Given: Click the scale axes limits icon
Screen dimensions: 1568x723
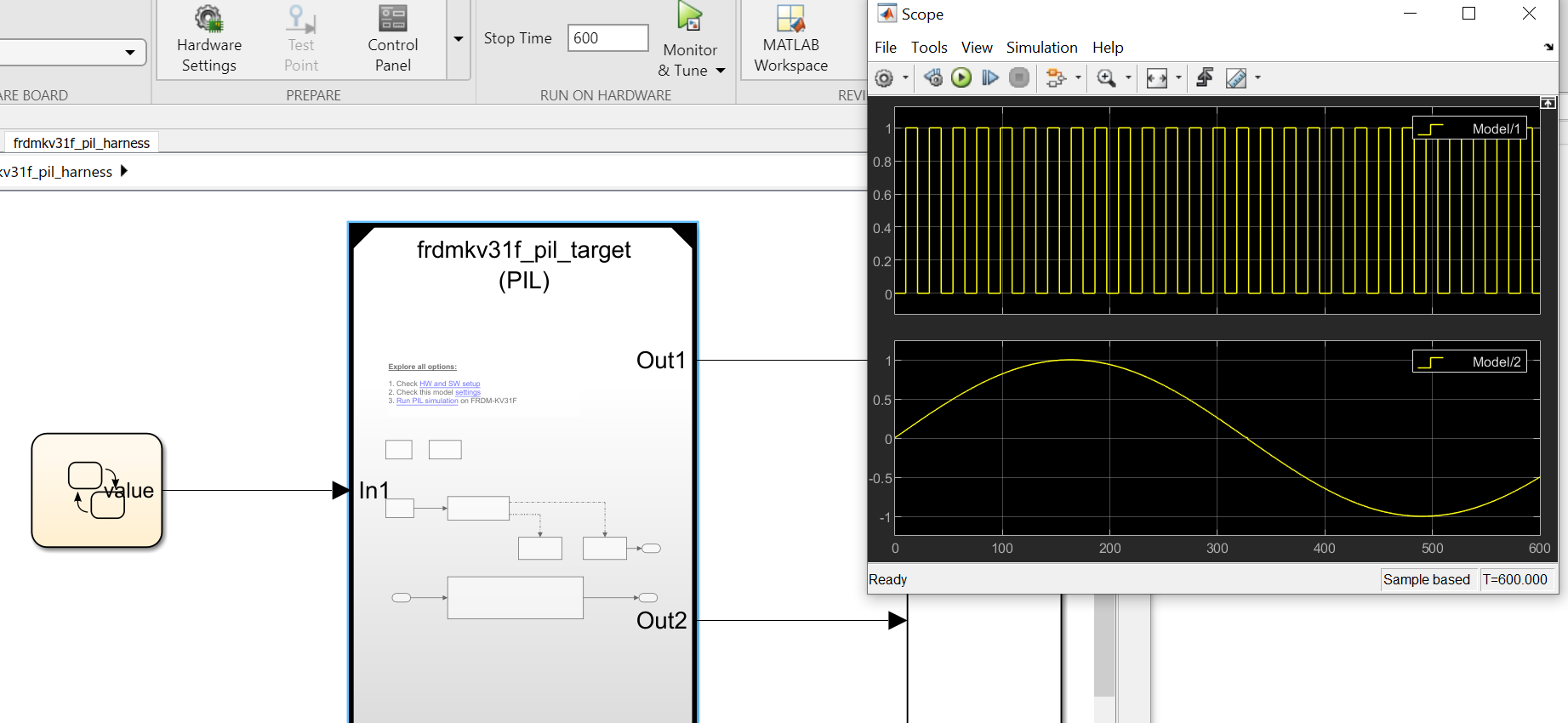Looking at the screenshot, I should point(1157,78).
